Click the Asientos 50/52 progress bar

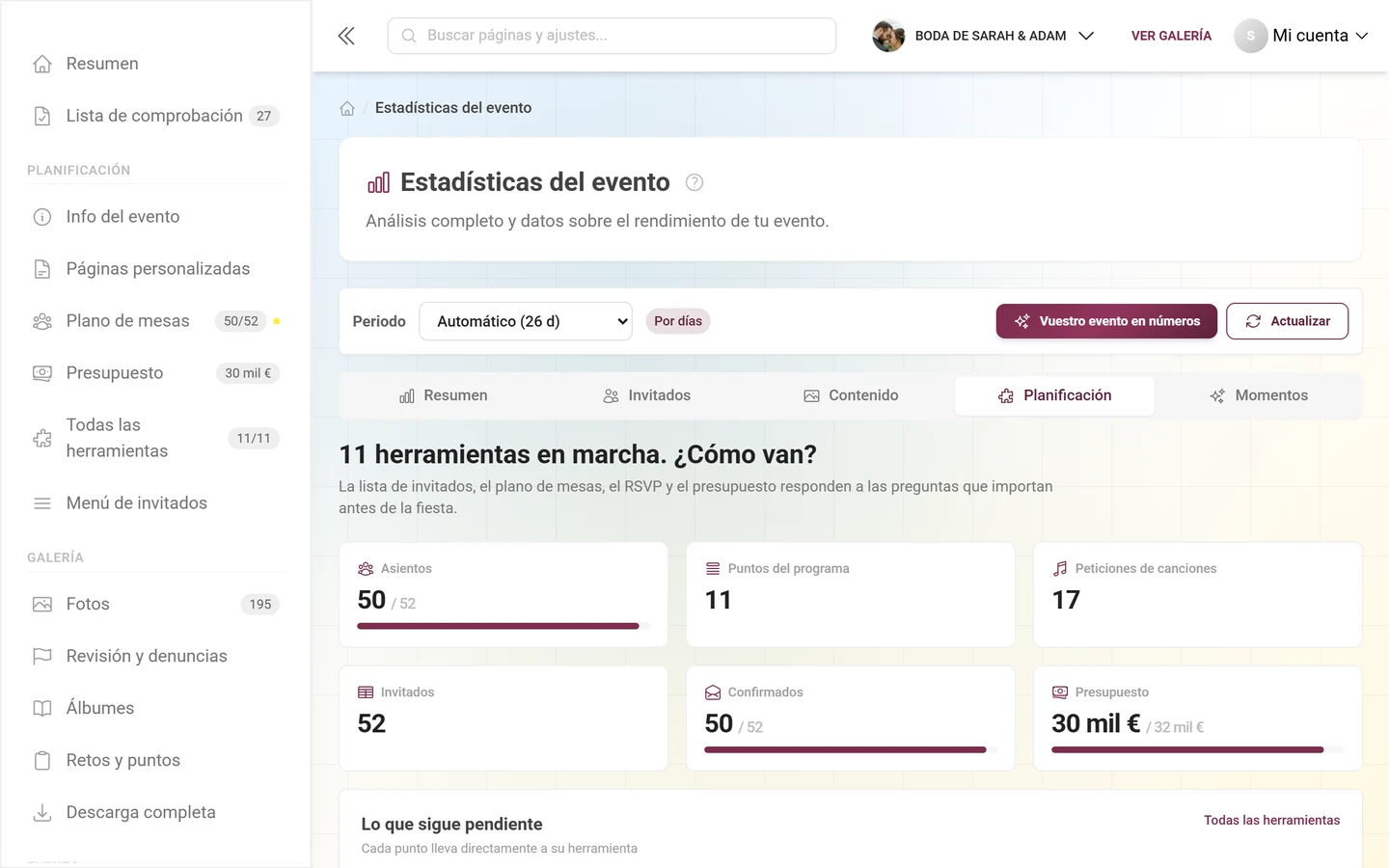(504, 626)
